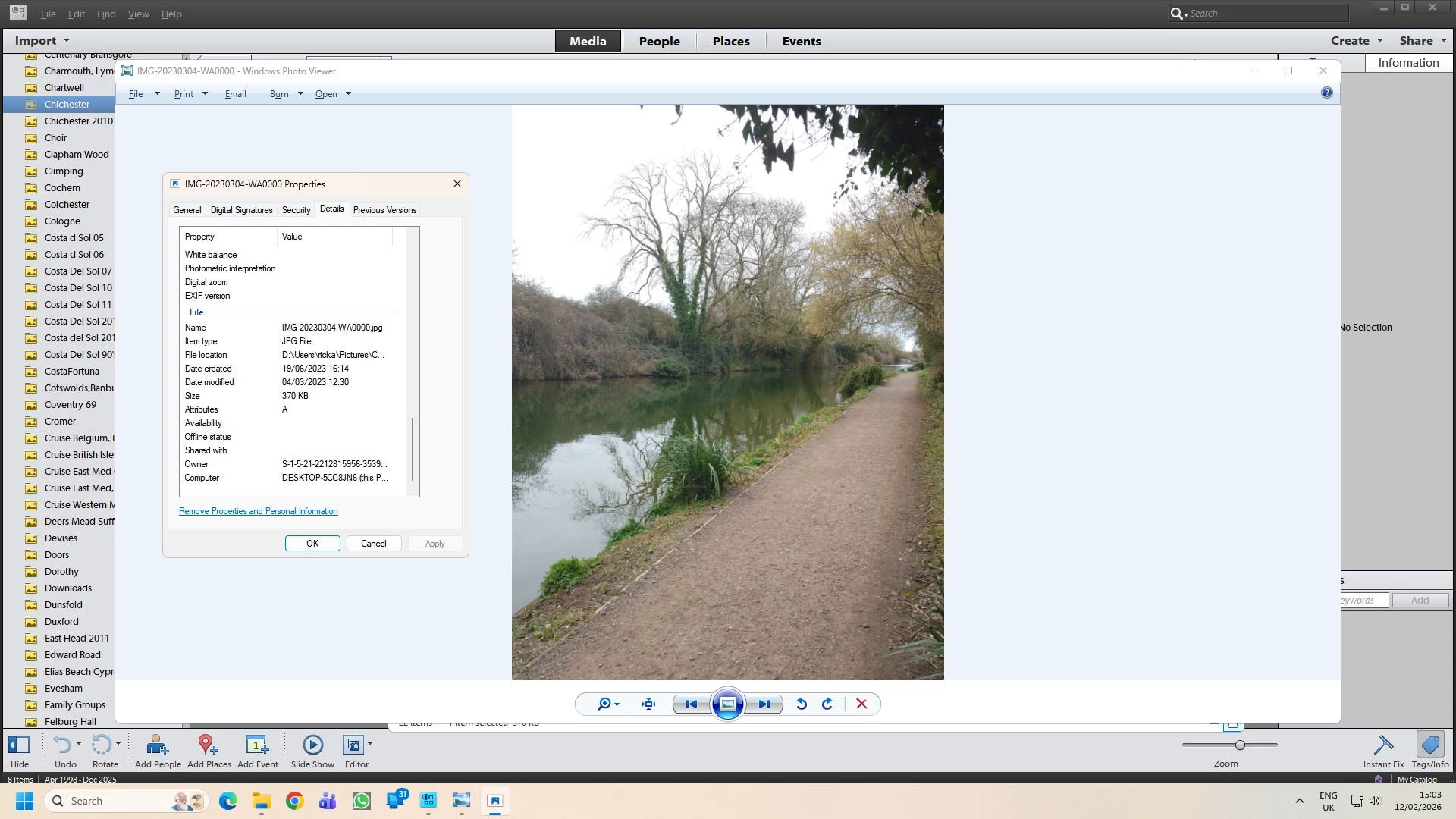Switch to the General tab in Properties
The width and height of the screenshot is (1456, 819).
[187, 210]
